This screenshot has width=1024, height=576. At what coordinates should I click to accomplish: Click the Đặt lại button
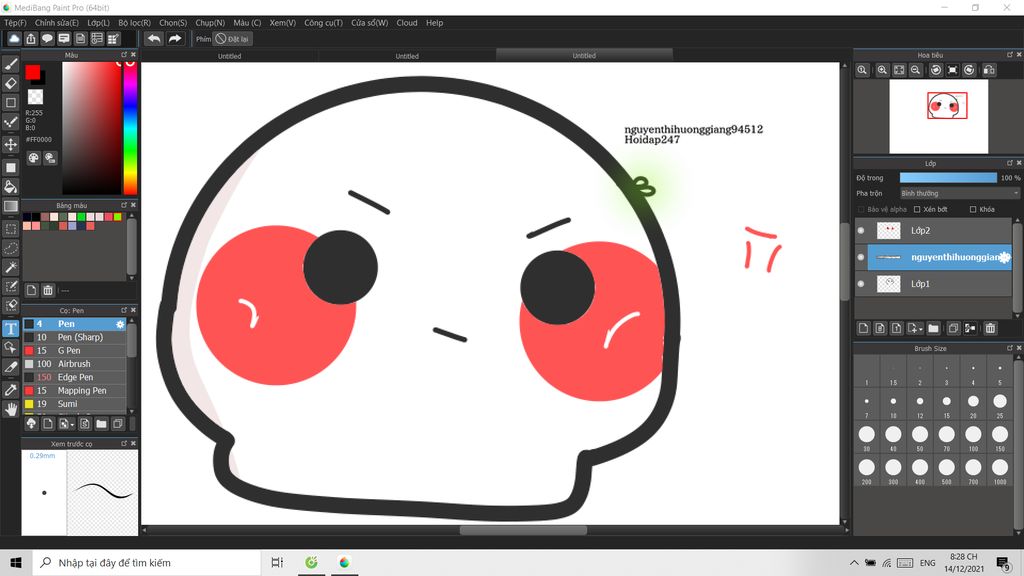coord(232,39)
